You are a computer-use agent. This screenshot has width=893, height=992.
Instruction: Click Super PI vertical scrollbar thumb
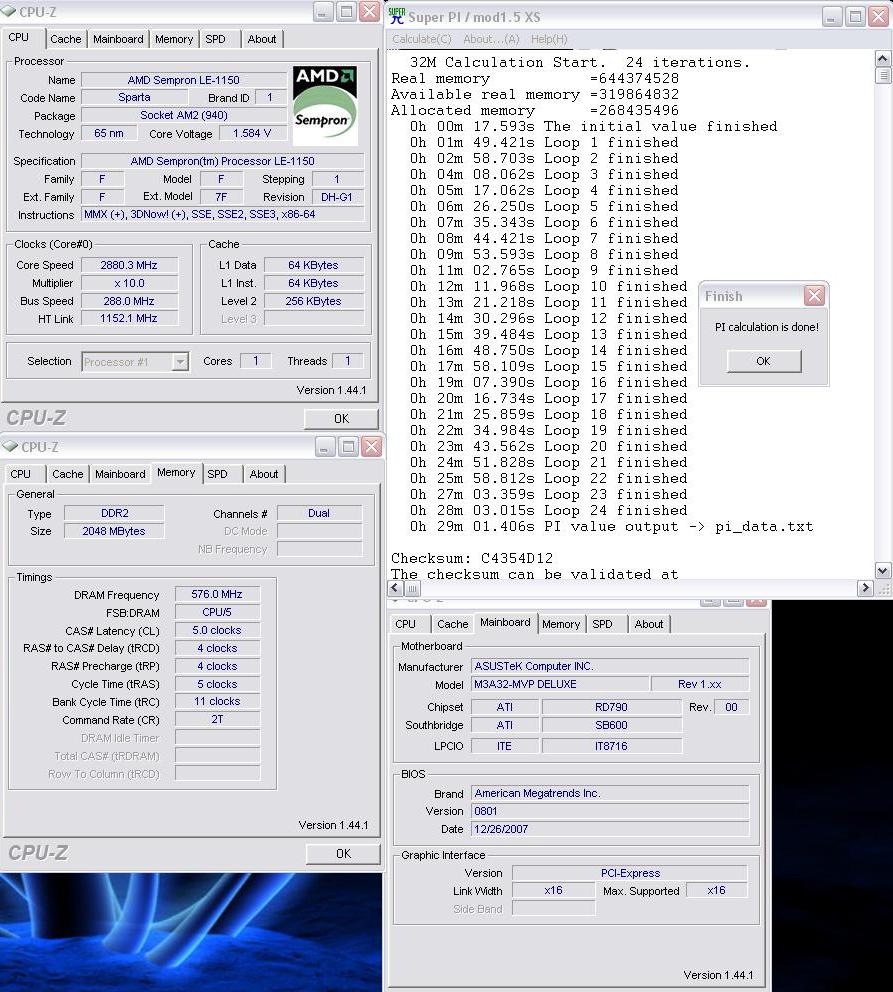pyautogui.click(x=883, y=76)
